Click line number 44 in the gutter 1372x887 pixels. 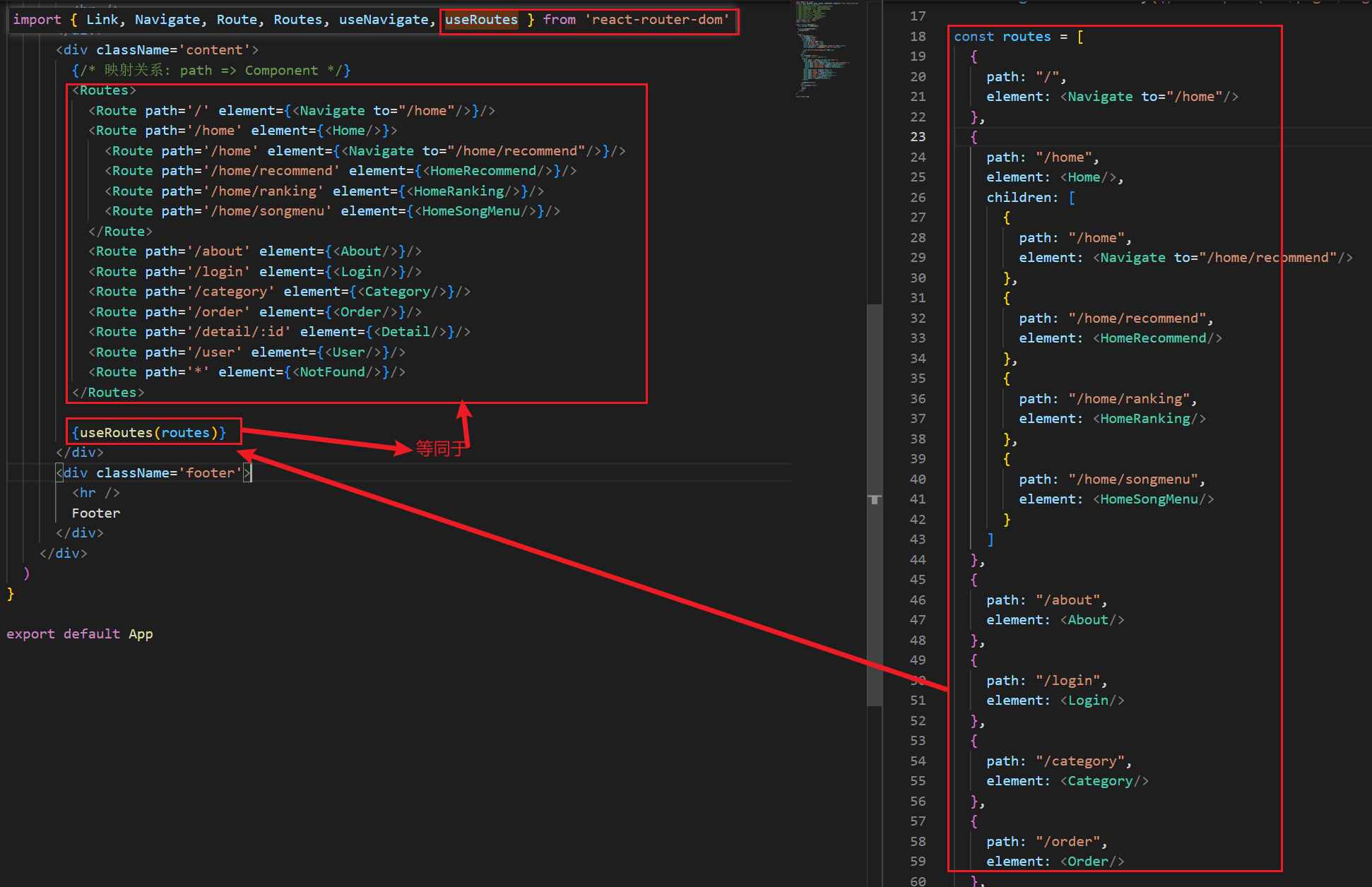point(918,560)
